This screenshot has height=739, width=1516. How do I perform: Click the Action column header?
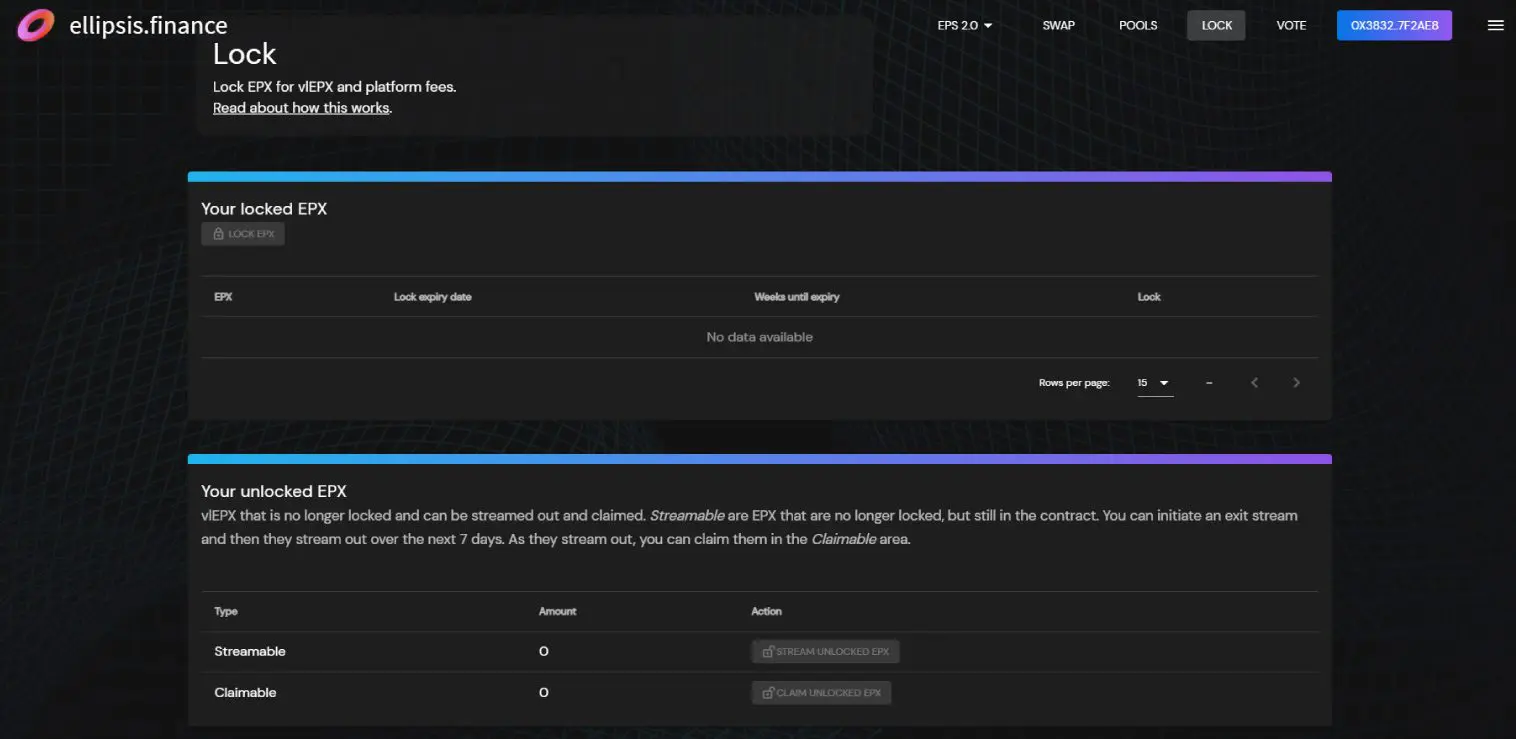pyautogui.click(x=766, y=611)
